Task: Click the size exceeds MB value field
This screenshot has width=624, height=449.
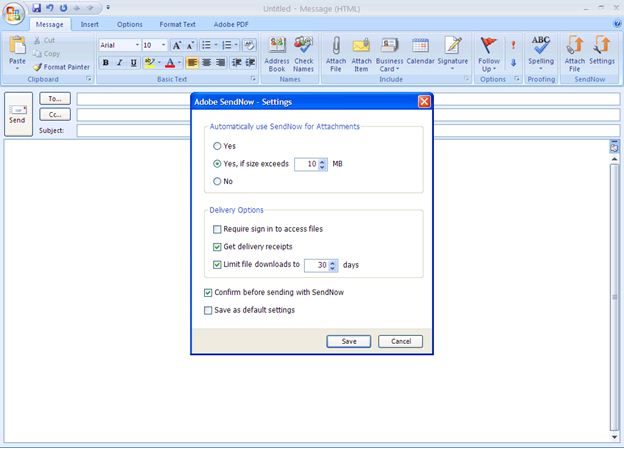Action: (306, 164)
